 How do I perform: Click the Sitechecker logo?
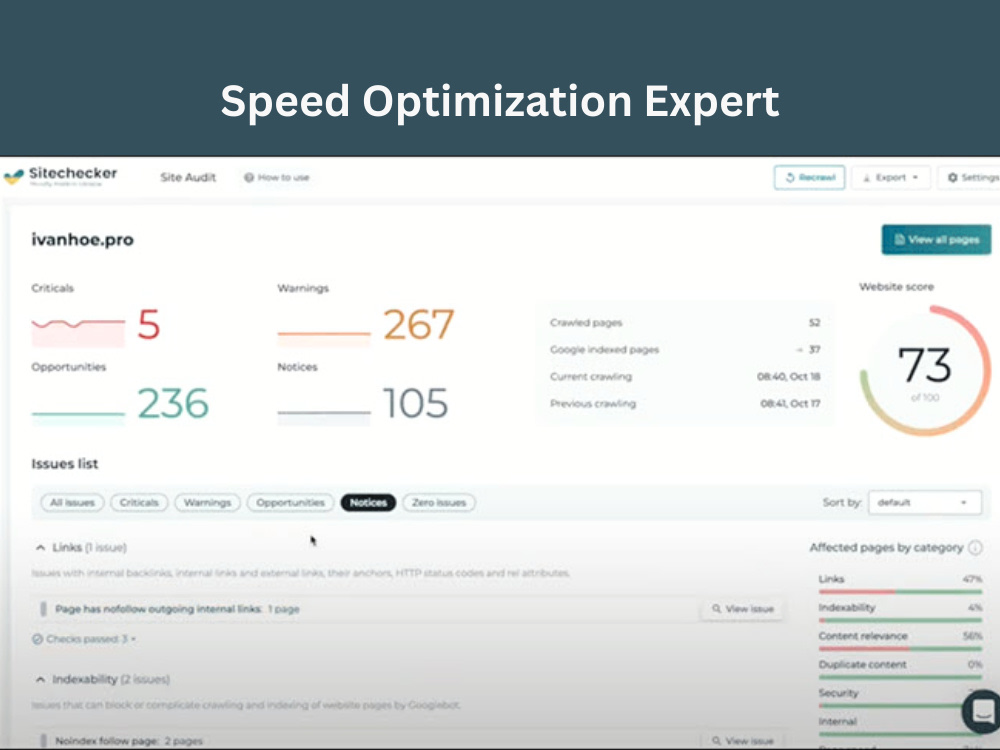[x=61, y=175]
